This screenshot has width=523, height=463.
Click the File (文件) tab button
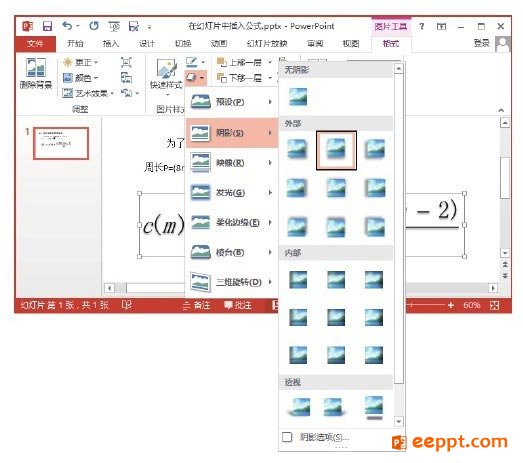35,44
